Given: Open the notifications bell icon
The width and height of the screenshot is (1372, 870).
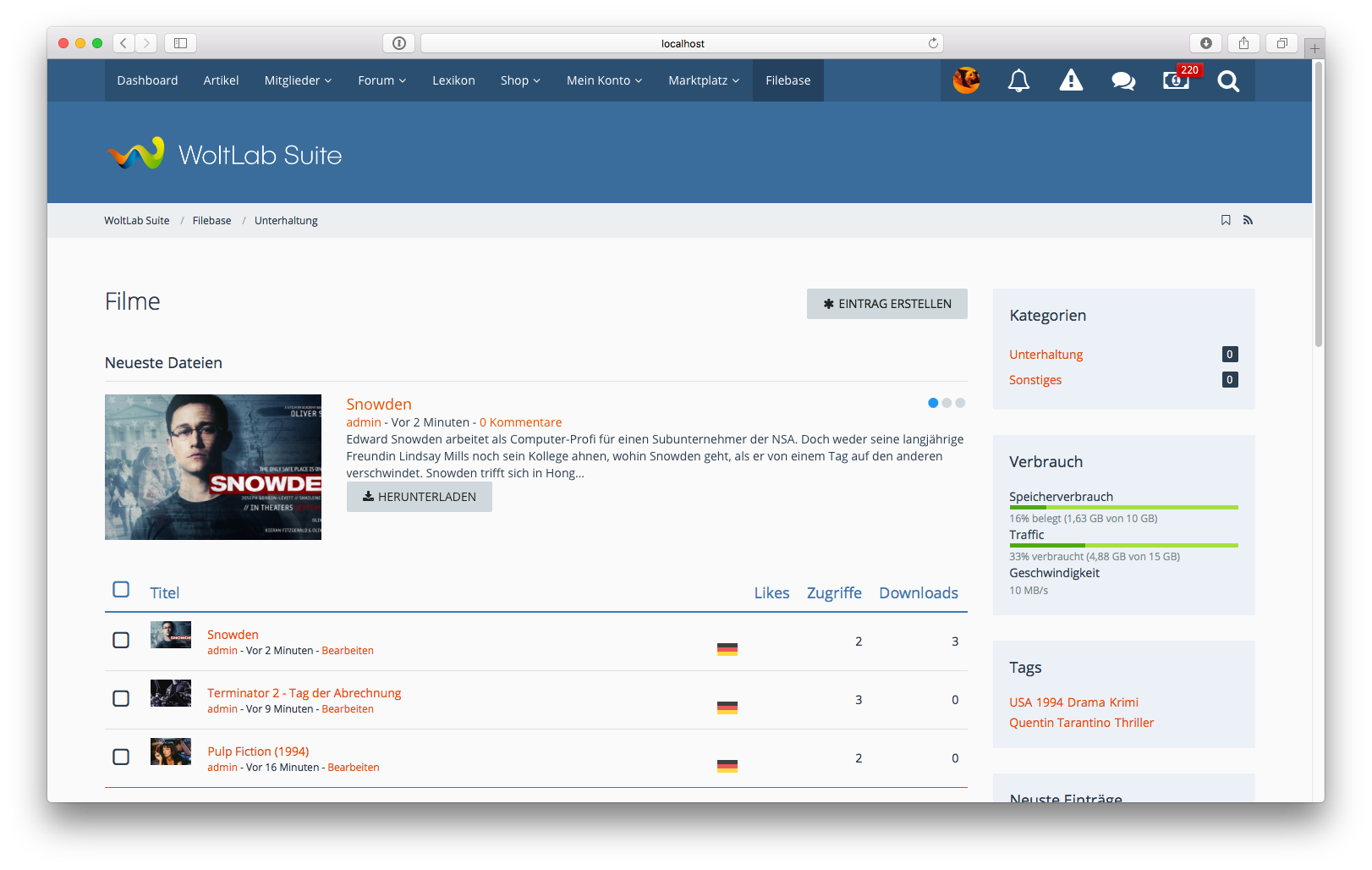Looking at the screenshot, I should point(1018,80).
